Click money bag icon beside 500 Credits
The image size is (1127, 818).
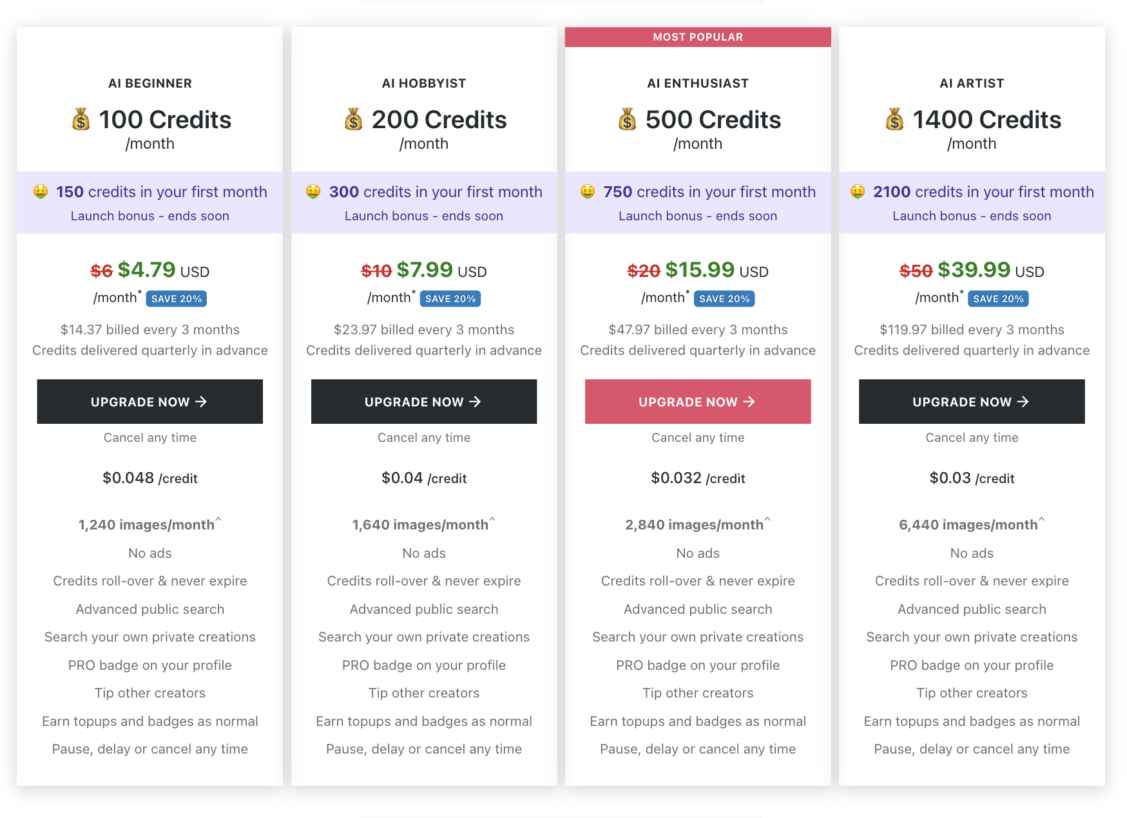tap(627, 119)
